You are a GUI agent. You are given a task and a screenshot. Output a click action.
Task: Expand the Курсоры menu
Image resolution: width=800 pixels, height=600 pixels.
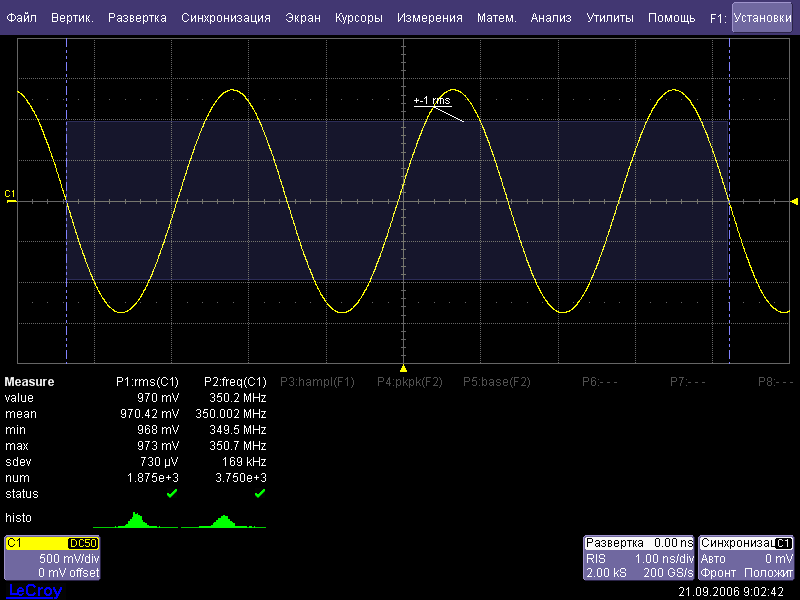358,18
